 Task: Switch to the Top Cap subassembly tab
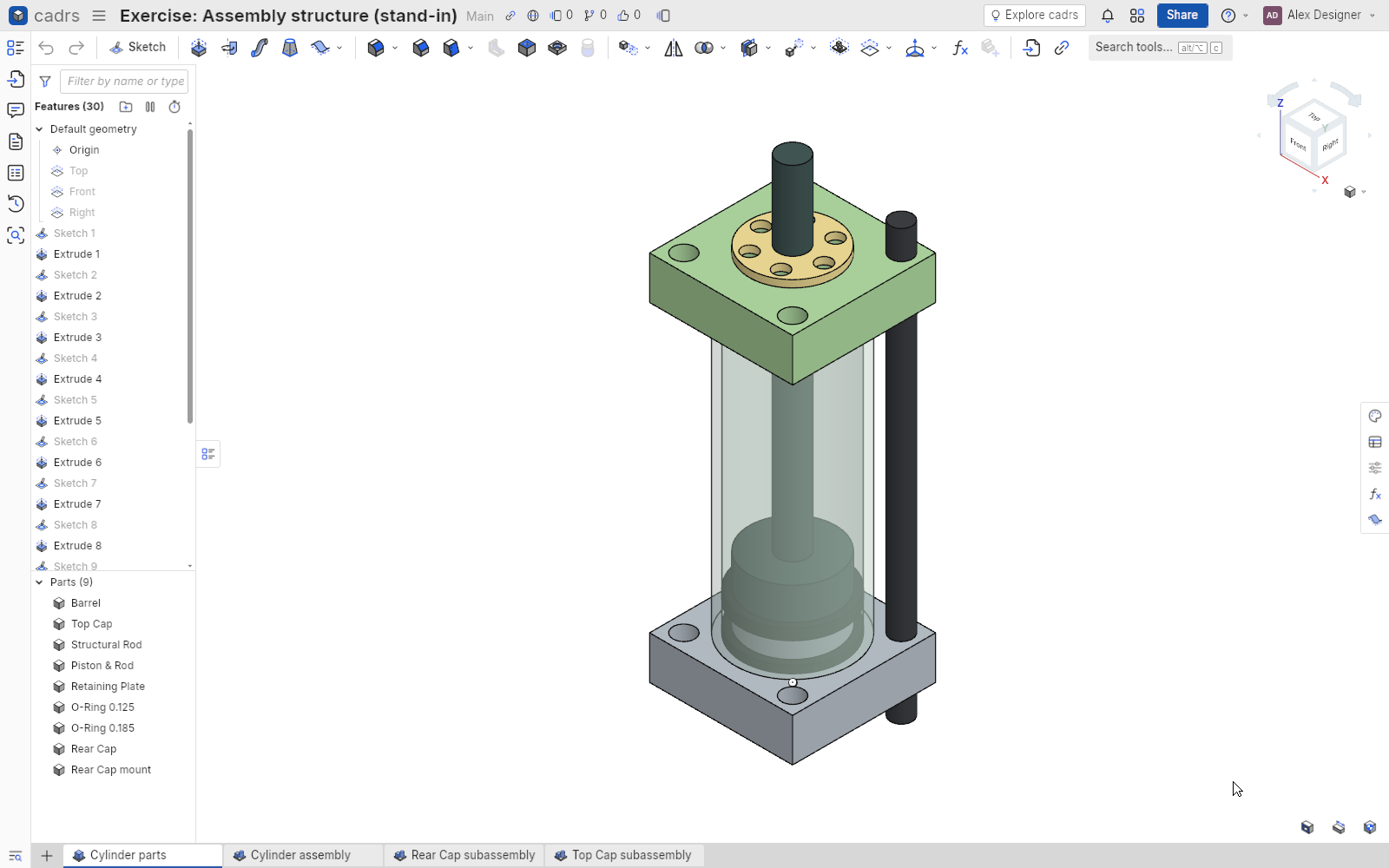[x=624, y=856]
